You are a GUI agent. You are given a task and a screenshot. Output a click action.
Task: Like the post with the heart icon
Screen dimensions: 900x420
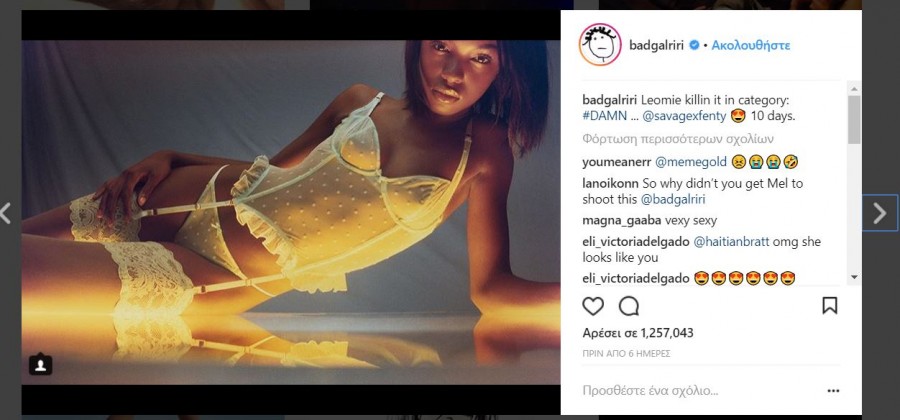pyautogui.click(x=593, y=305)
